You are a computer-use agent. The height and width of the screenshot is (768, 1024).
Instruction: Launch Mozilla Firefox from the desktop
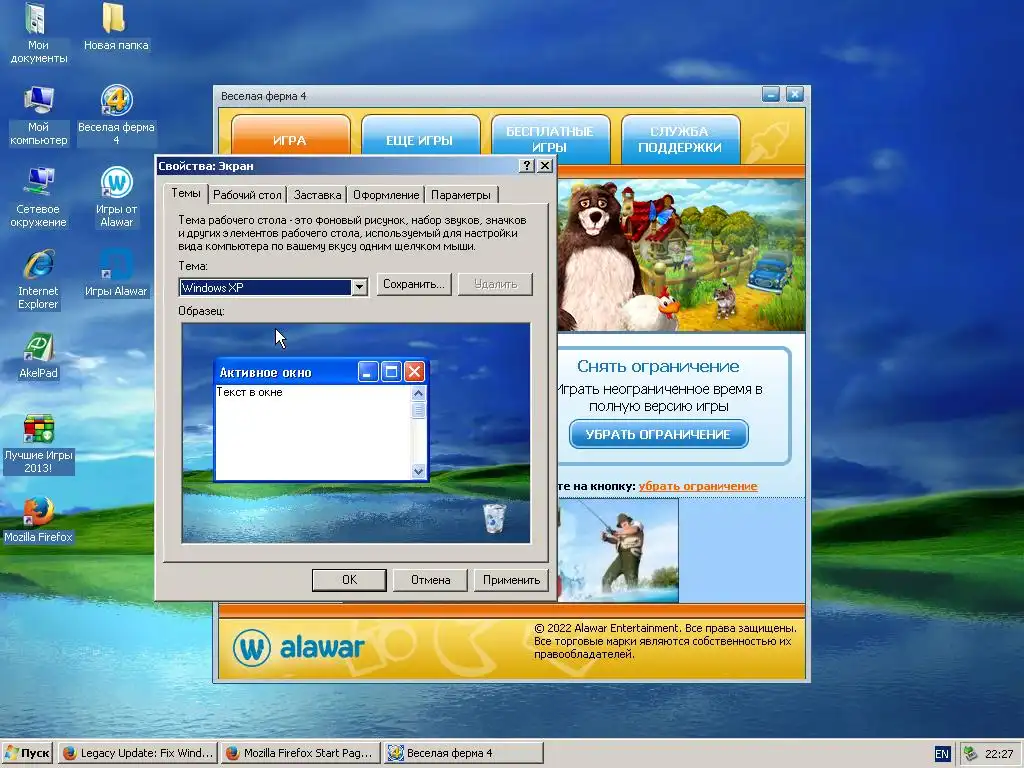pyautogui.click(x=38, y=520)
